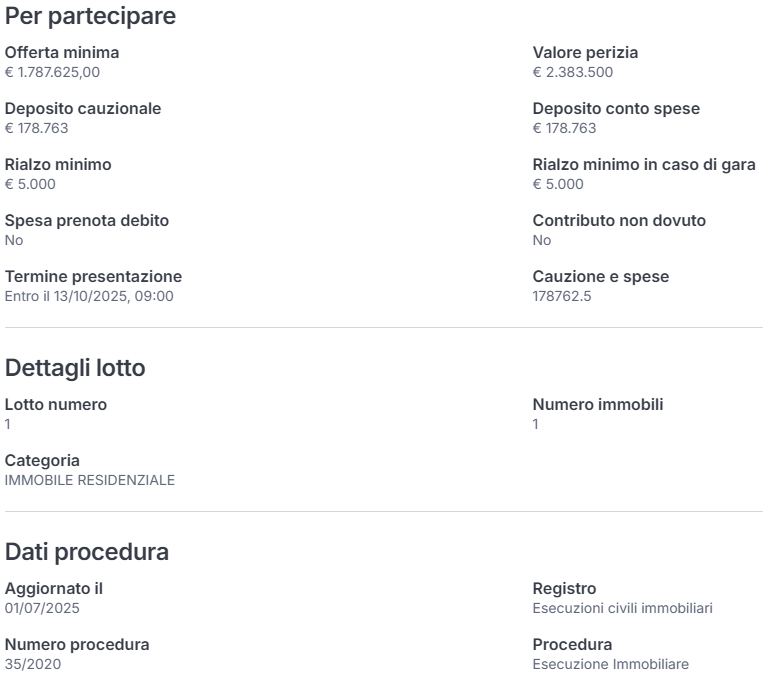Click the Rialzo minimo in caso di gara label
763x680 pixels.
[644, 165]
